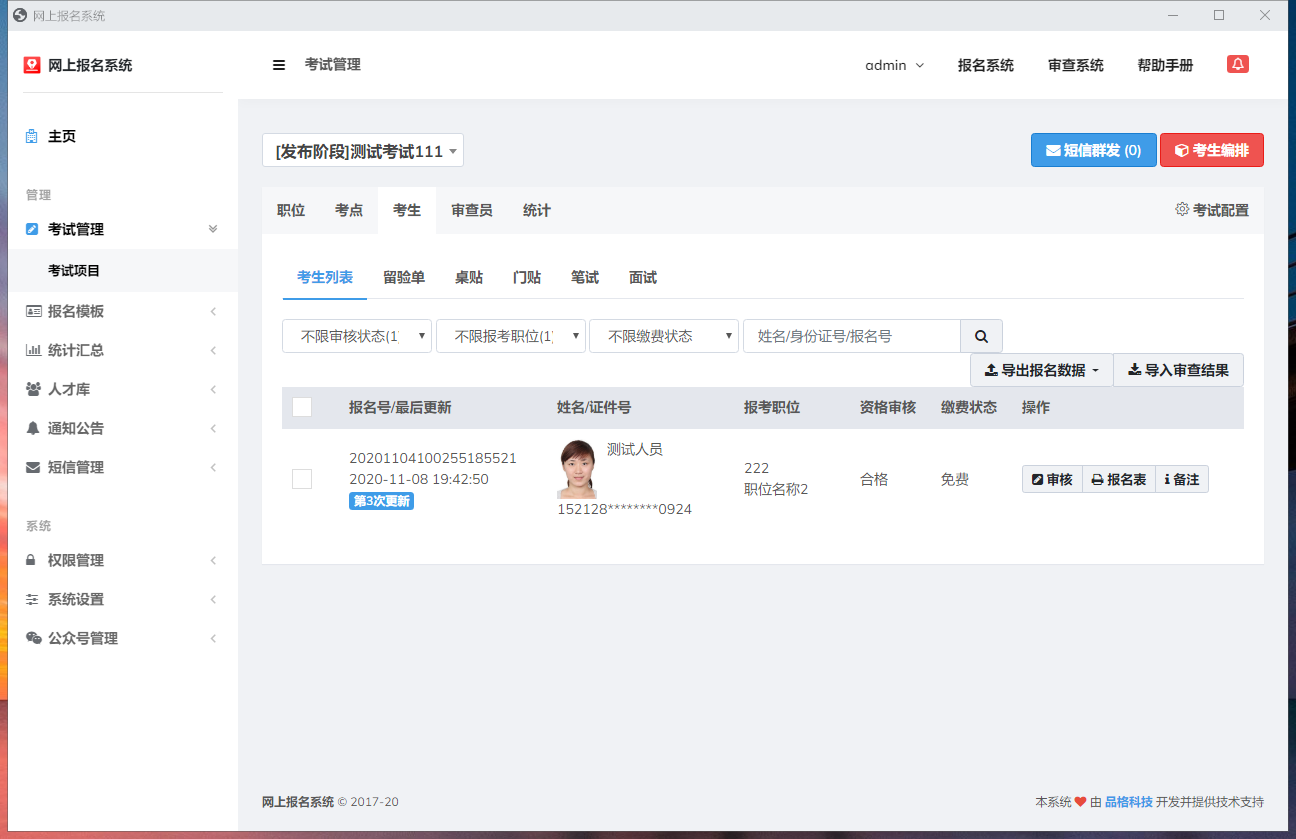Click the red notification bell icon
1296x839 pixels.
(x=1238, y=64)
